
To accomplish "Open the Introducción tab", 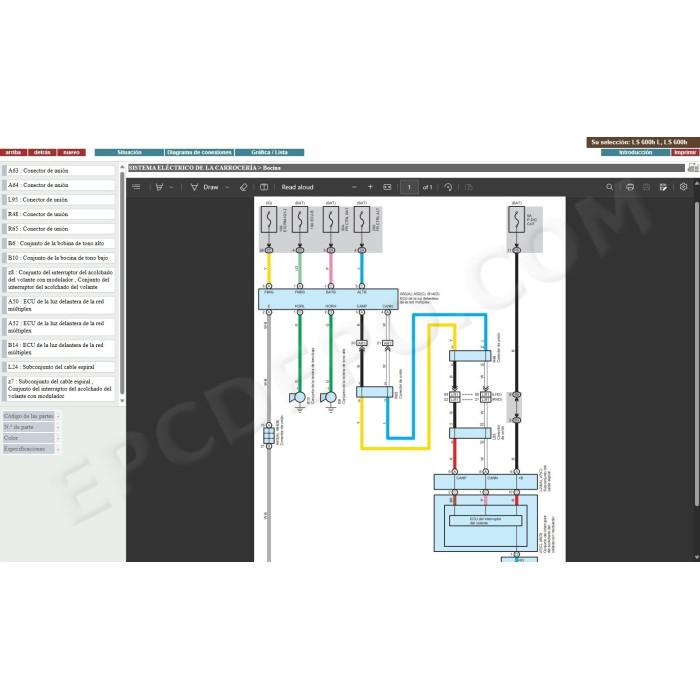I will coord(635,152).
